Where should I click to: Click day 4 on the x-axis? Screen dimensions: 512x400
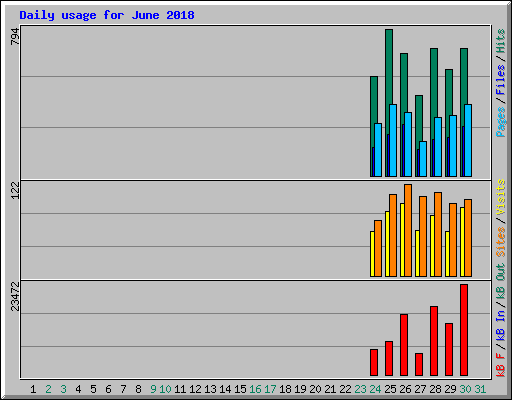click(x=78, y=389)
